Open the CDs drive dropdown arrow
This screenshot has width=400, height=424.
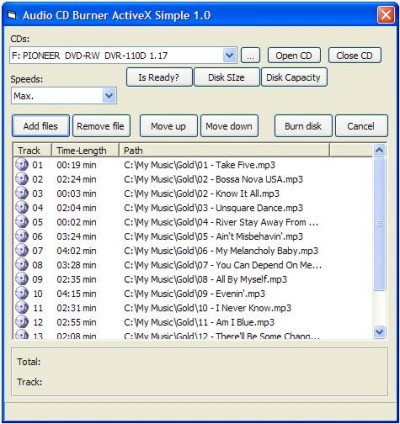[x=229, y=55]
